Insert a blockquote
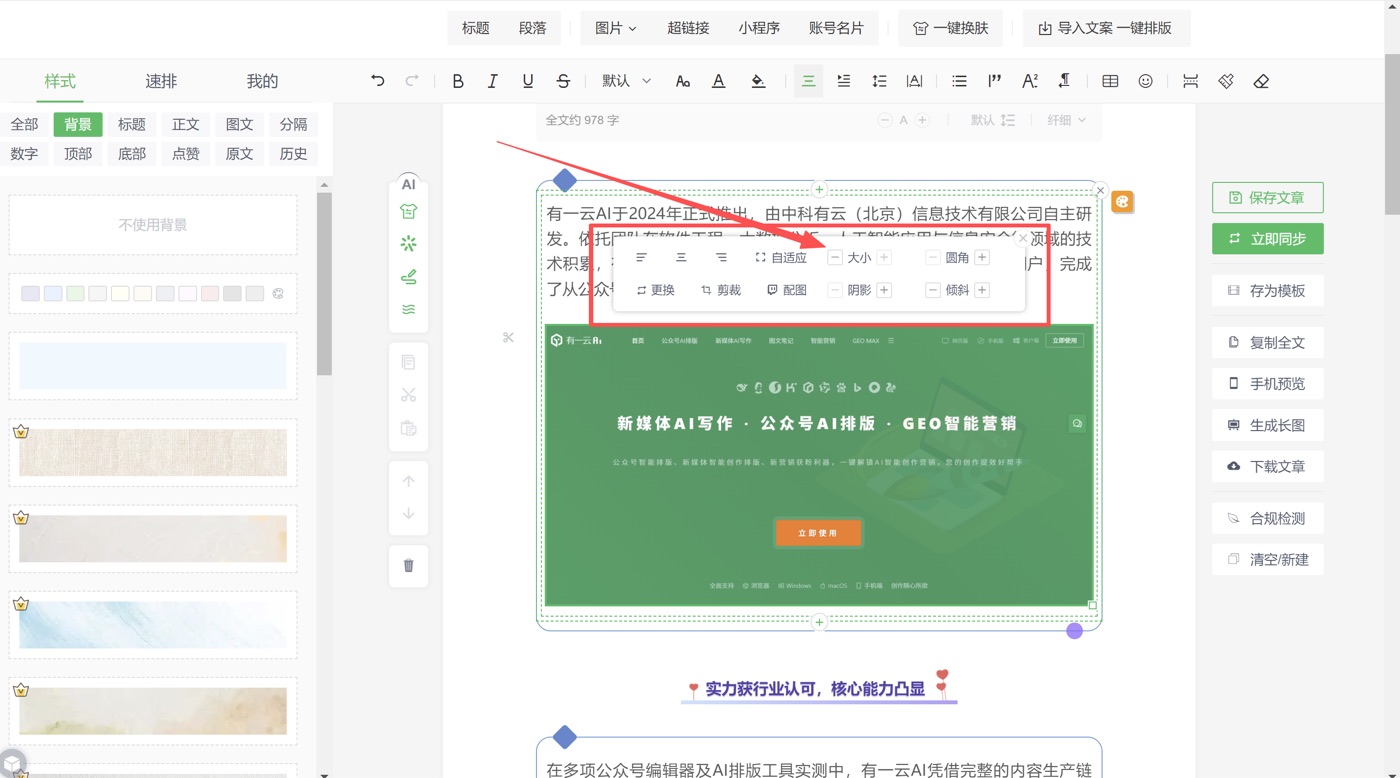This screenshot has width=1400, height=778. 994,81
